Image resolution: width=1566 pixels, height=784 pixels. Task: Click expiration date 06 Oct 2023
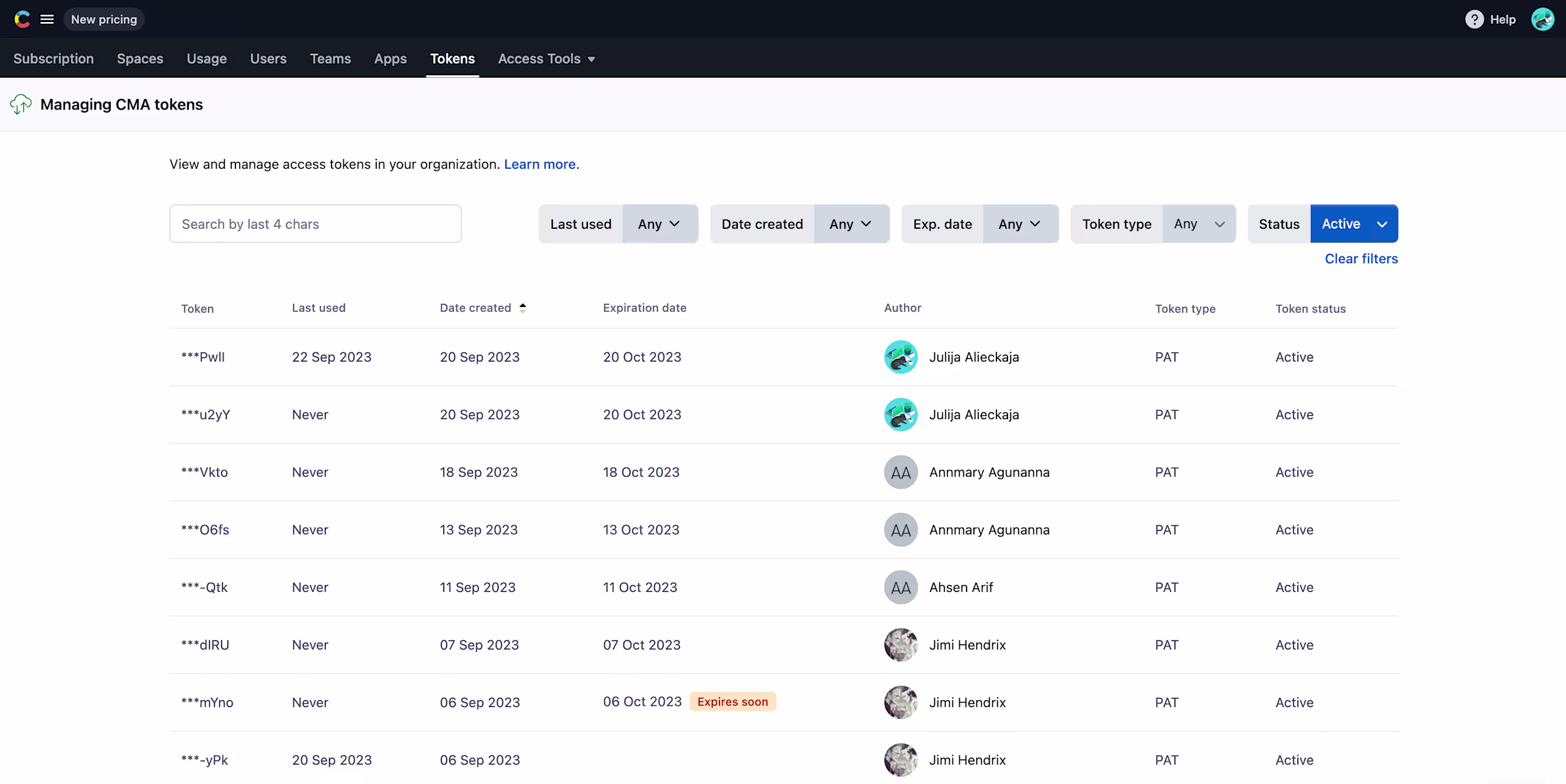[642, 701]
